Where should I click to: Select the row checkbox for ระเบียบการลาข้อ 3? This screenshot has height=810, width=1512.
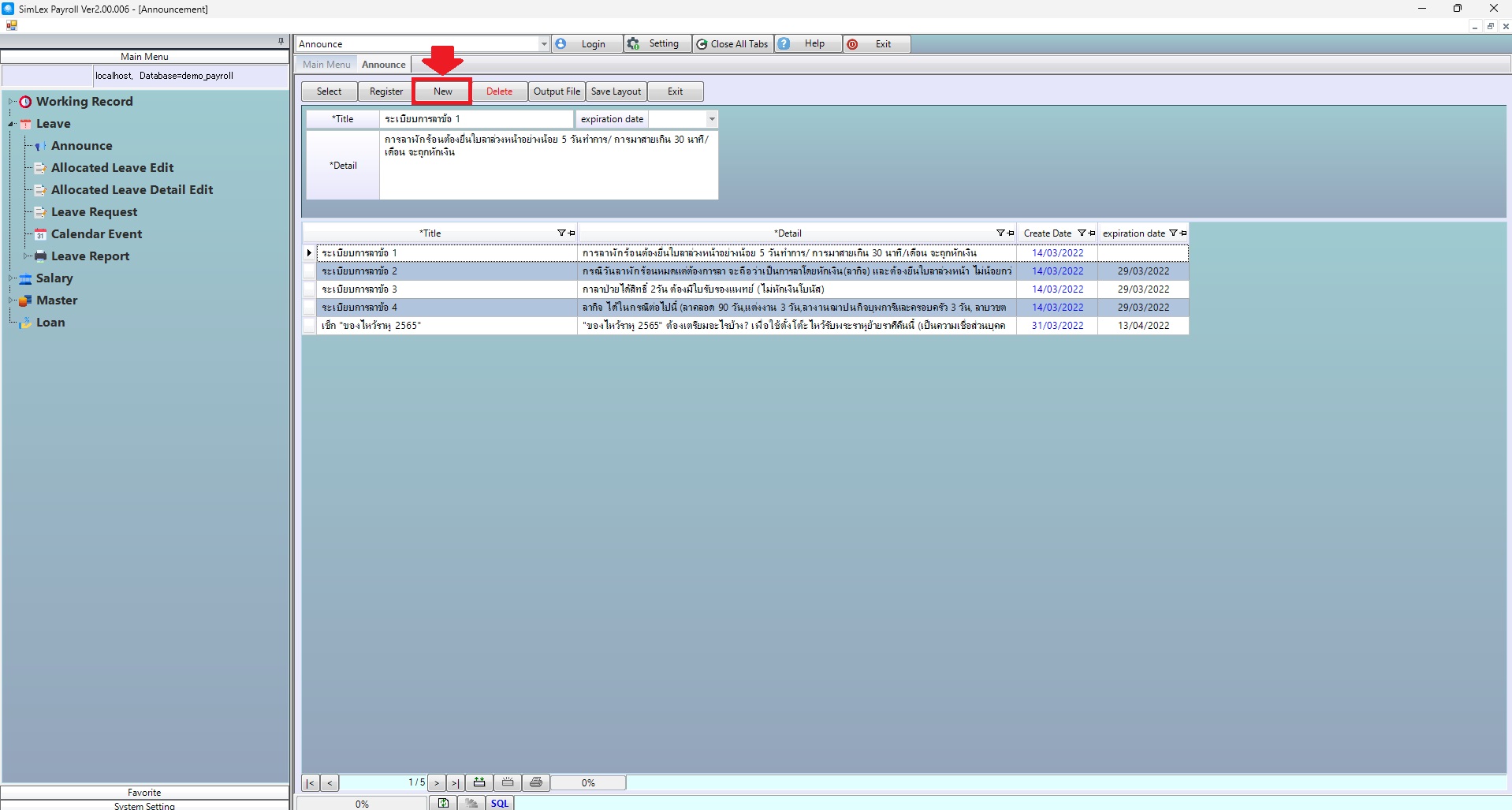pyautogui.click(x=310, y=289)
